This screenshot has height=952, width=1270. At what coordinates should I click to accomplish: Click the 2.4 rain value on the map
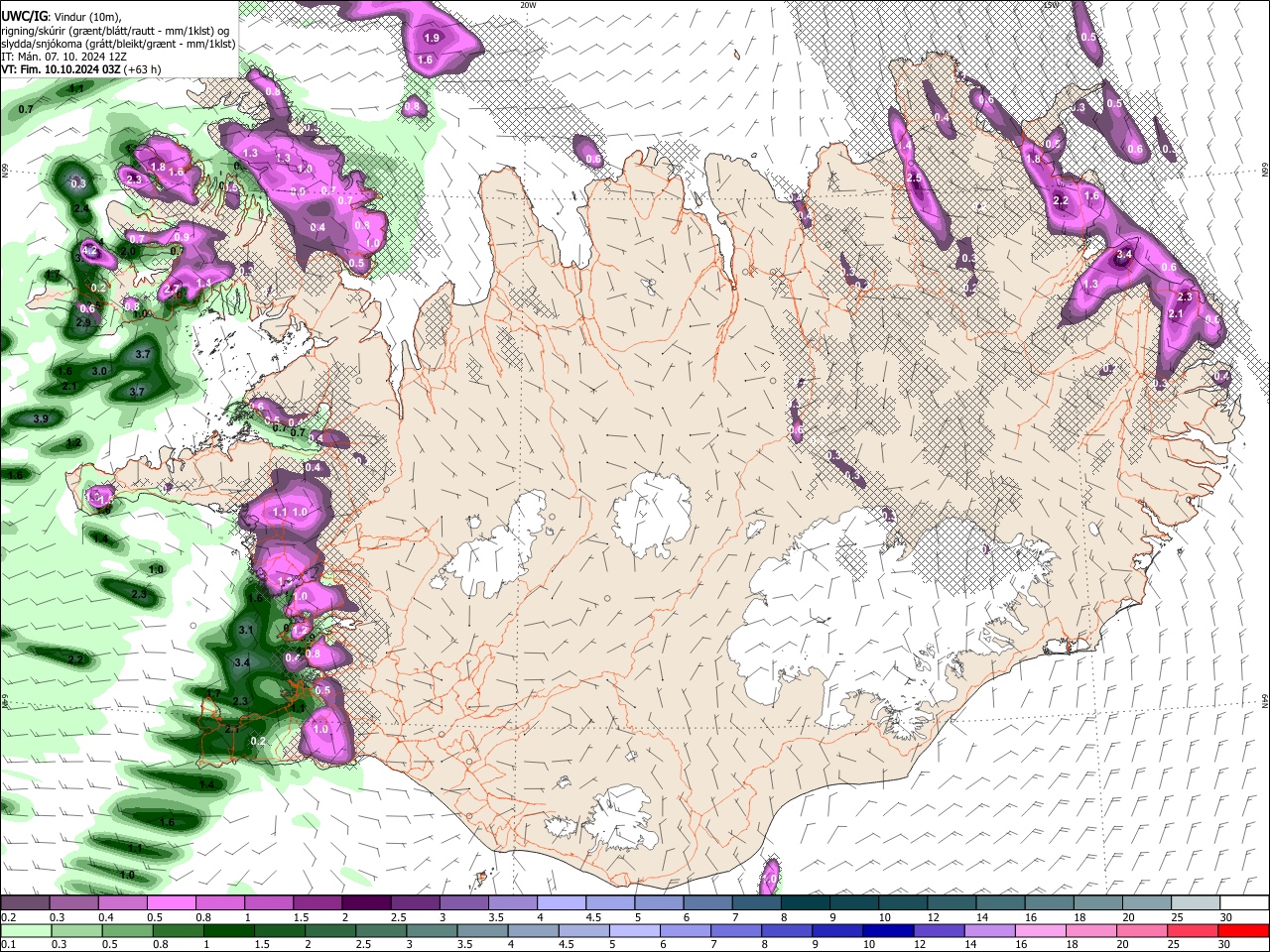[81, 209]
